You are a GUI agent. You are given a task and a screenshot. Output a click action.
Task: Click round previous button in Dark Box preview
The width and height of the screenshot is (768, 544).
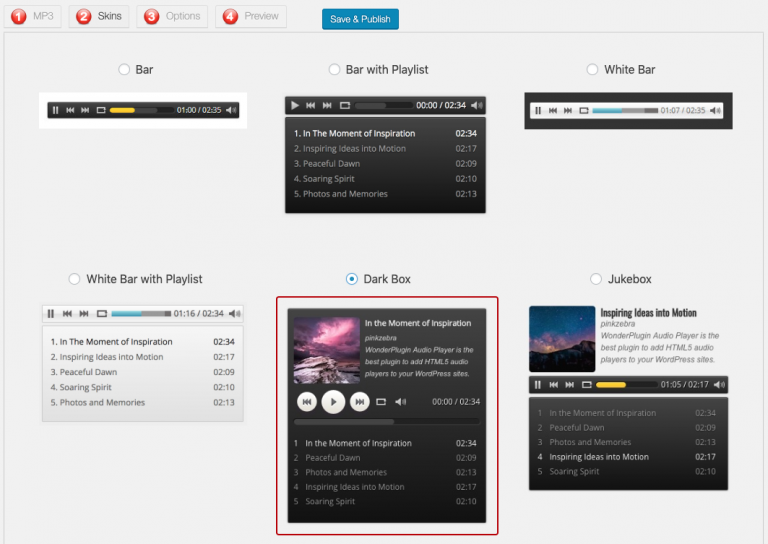(x=307, y=402)
